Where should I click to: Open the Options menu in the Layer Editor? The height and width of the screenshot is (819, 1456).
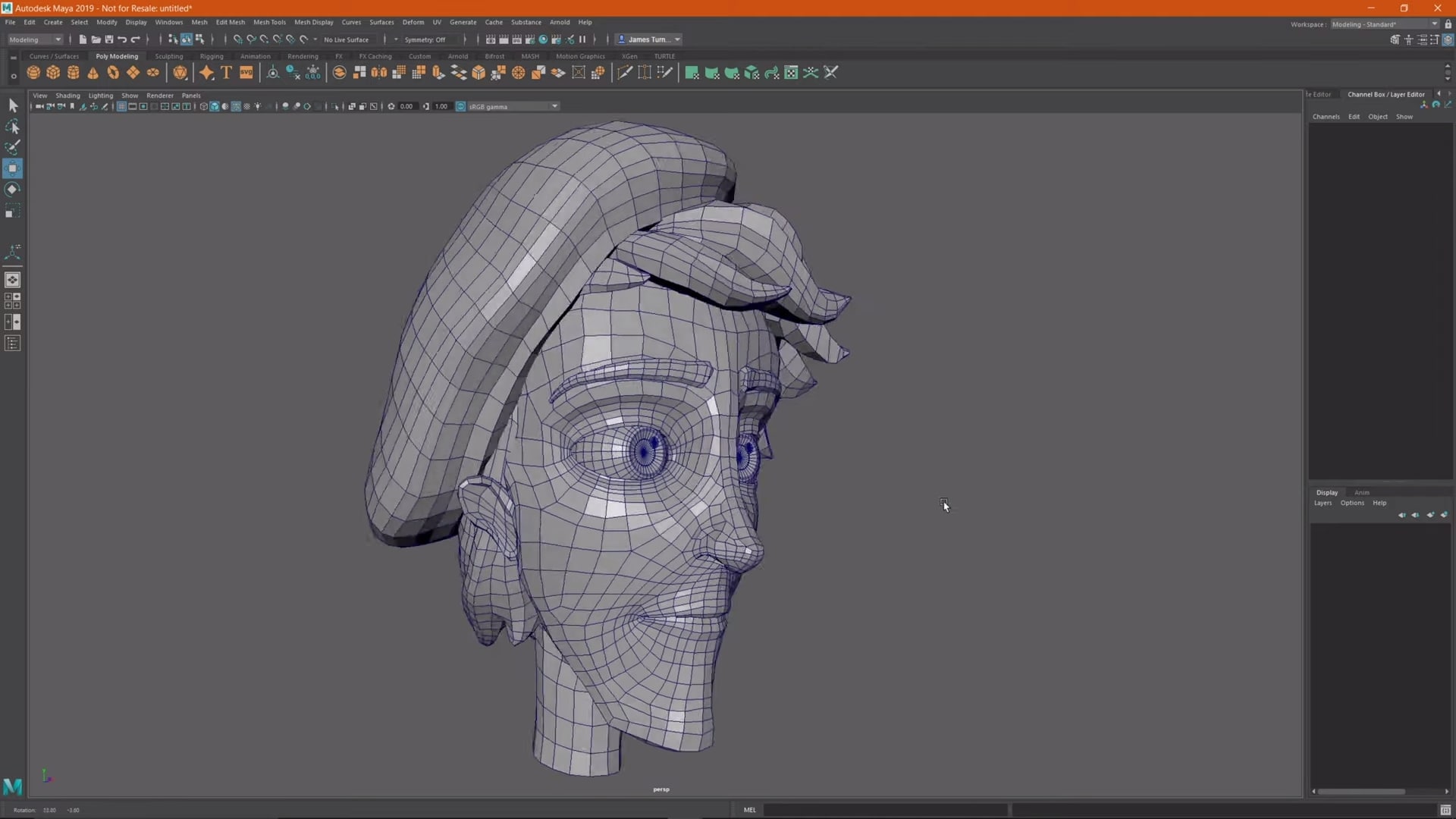coord(1351,503)
